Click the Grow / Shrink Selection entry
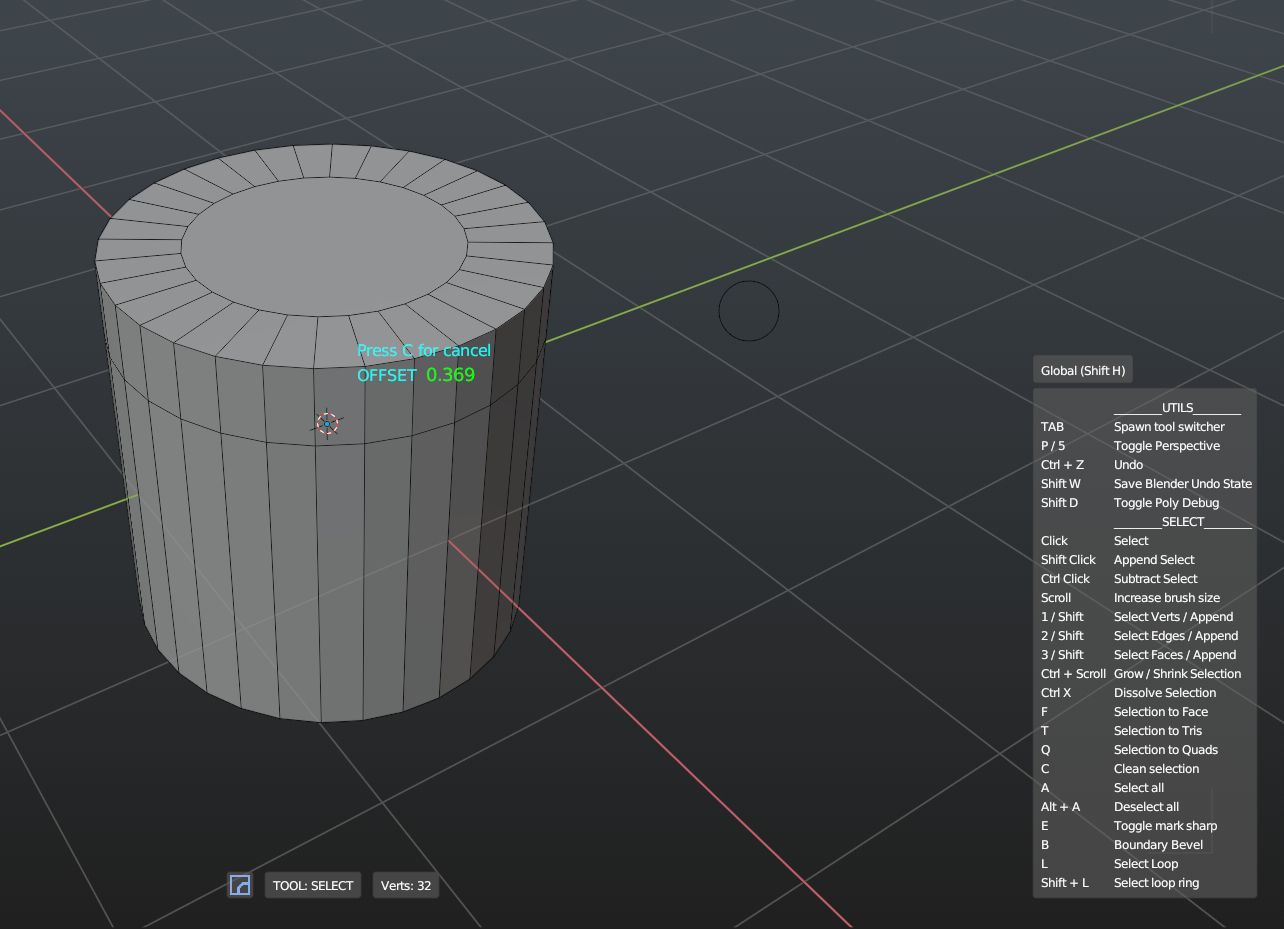1284x929 pixels. (x=1177, y=674)
